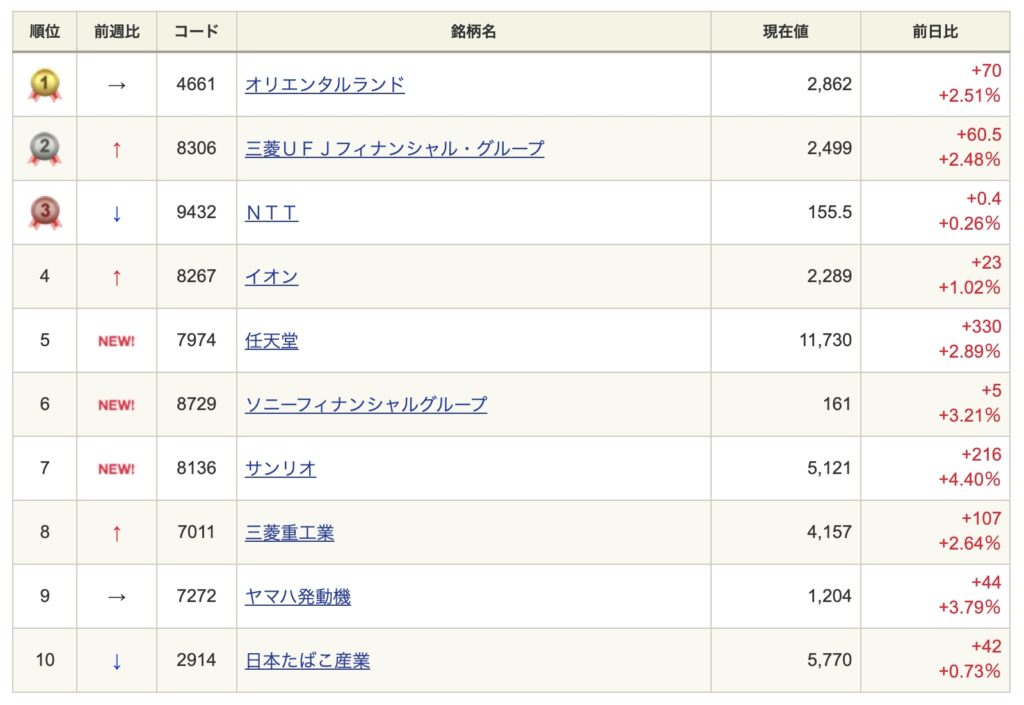
Task: Click the blue down arrow beside code 2914
Action: [116, 661]
